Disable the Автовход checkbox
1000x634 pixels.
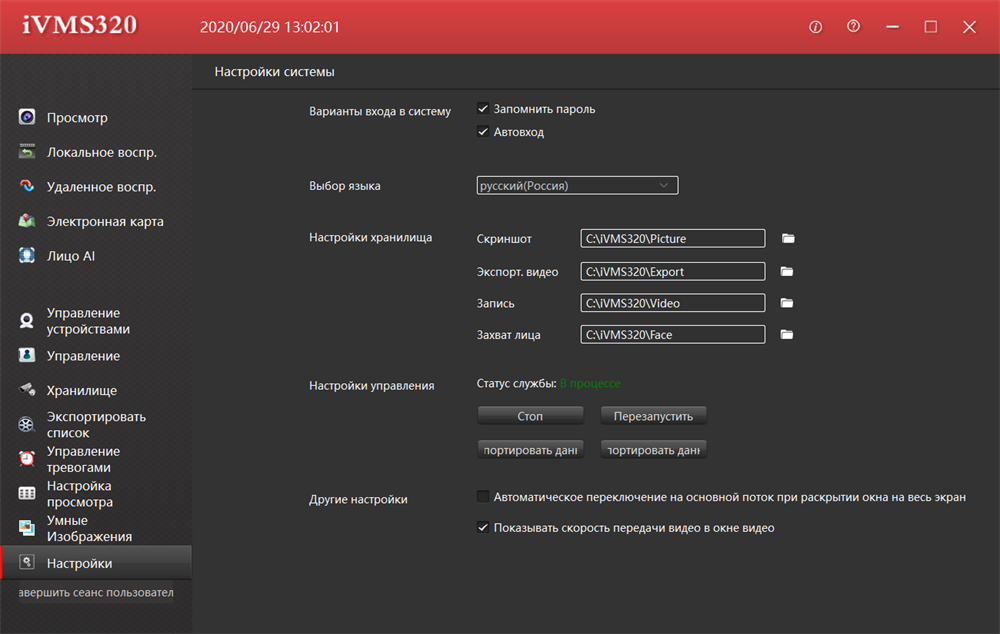pos(483,131)
